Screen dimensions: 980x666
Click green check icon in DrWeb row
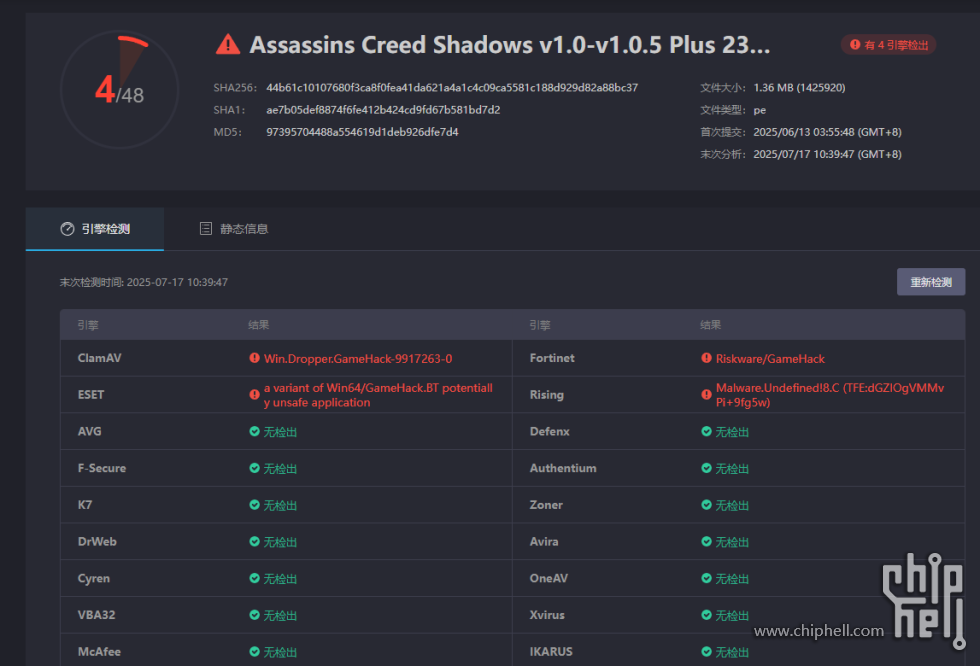point(254,542)
